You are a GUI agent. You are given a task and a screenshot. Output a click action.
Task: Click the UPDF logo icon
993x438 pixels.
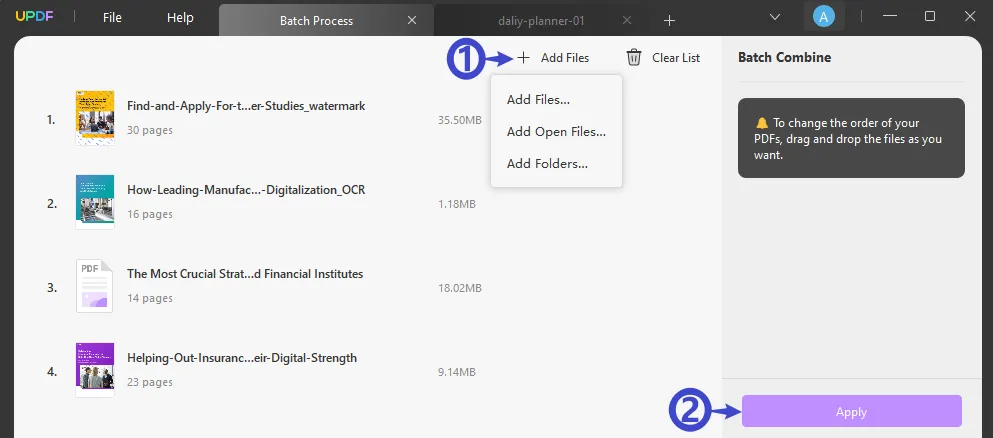(x=32, y=18)
